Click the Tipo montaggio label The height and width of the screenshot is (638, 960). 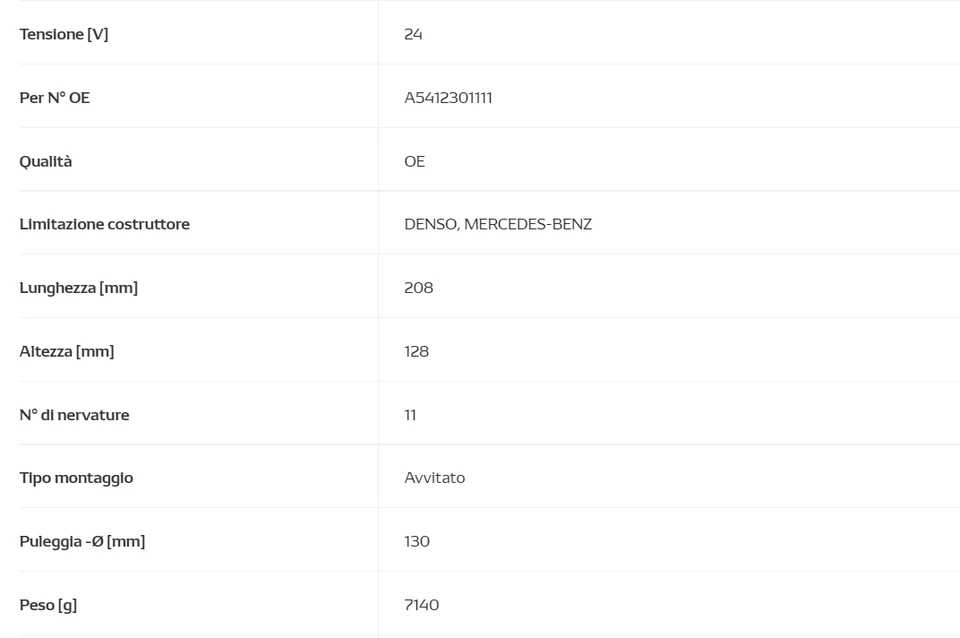pos(76,478)
